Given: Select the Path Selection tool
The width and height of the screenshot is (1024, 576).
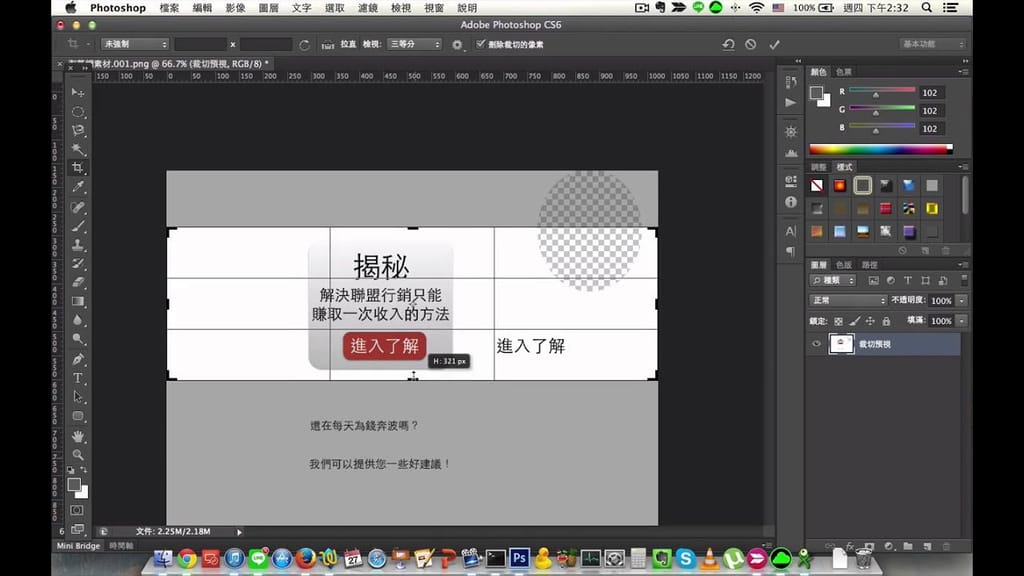Looking at the screenshot, I should [78, 396].
